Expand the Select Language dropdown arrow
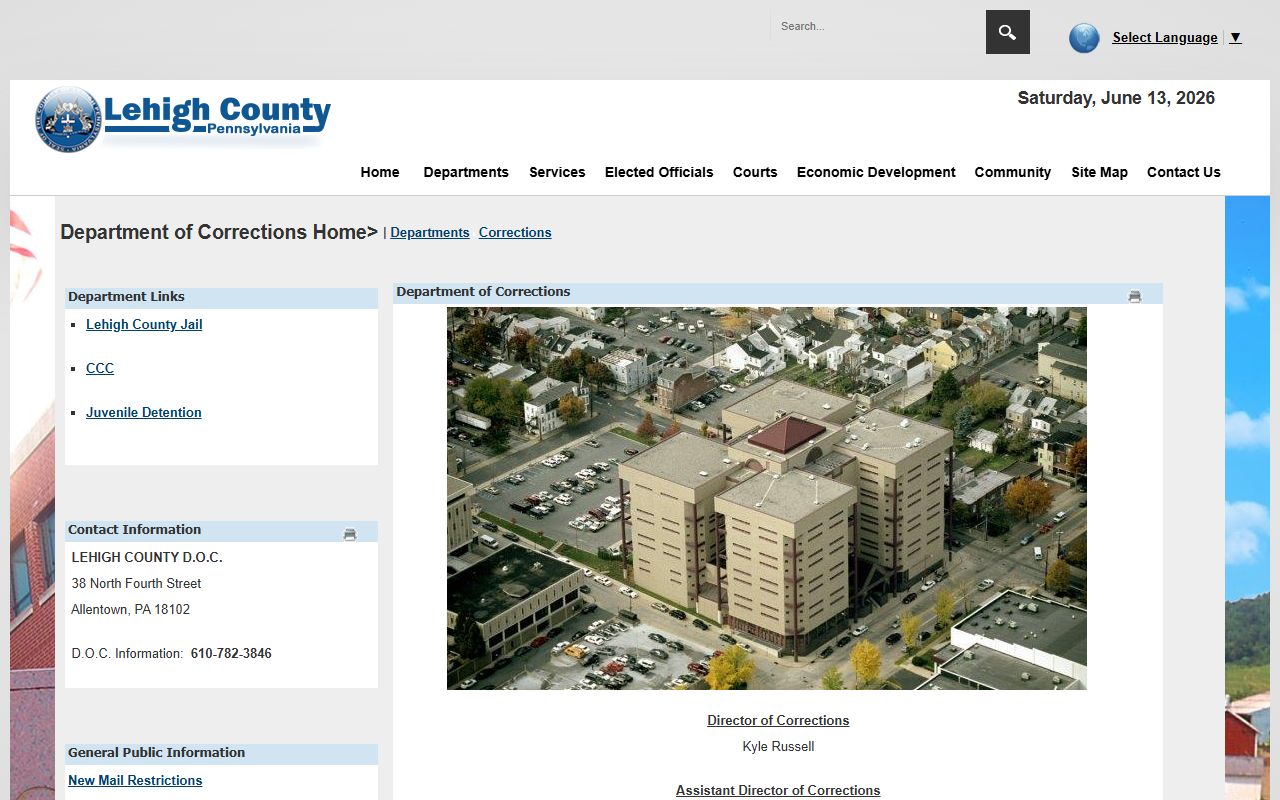This screenshot has width=1280, height=800. coord(1235,38)
